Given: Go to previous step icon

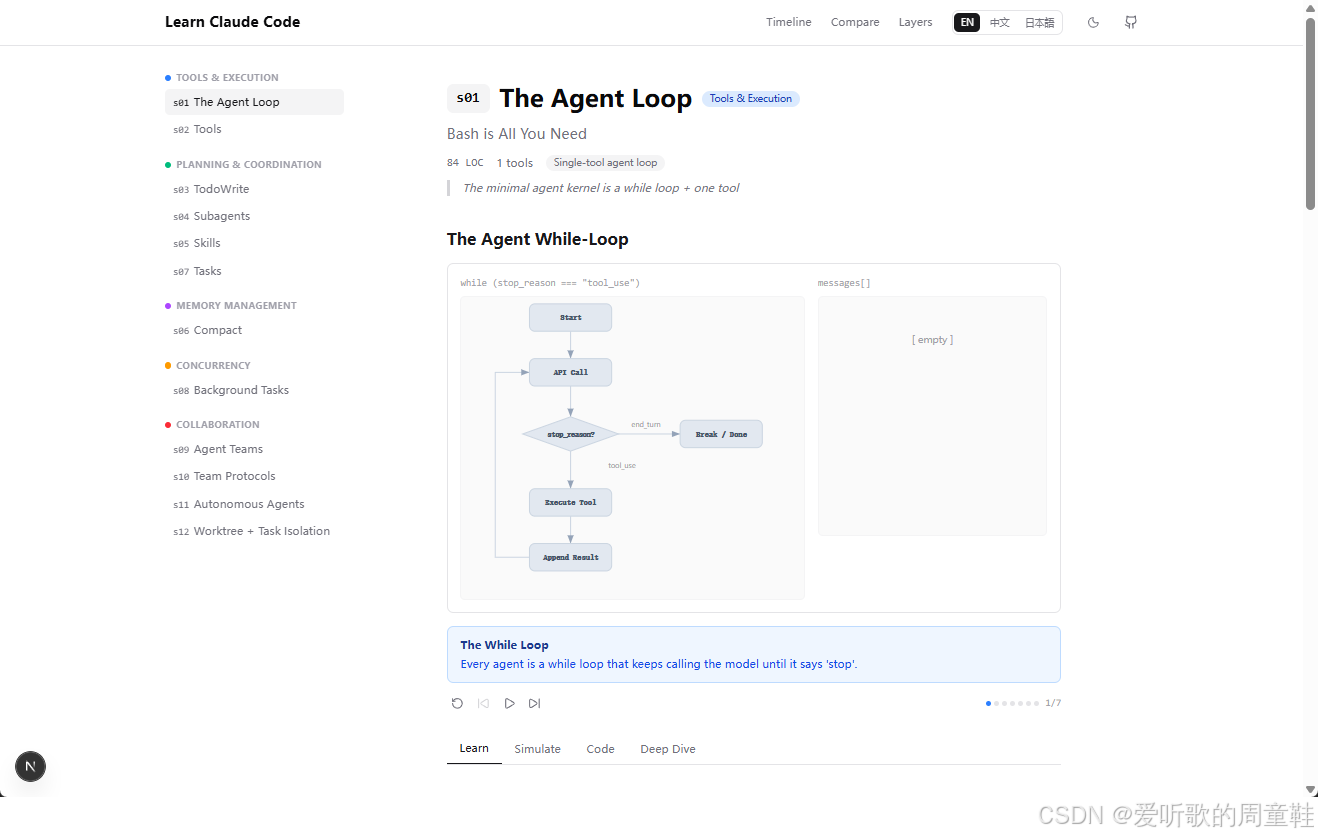Looking at the screenshot, I should coord(483,703).
